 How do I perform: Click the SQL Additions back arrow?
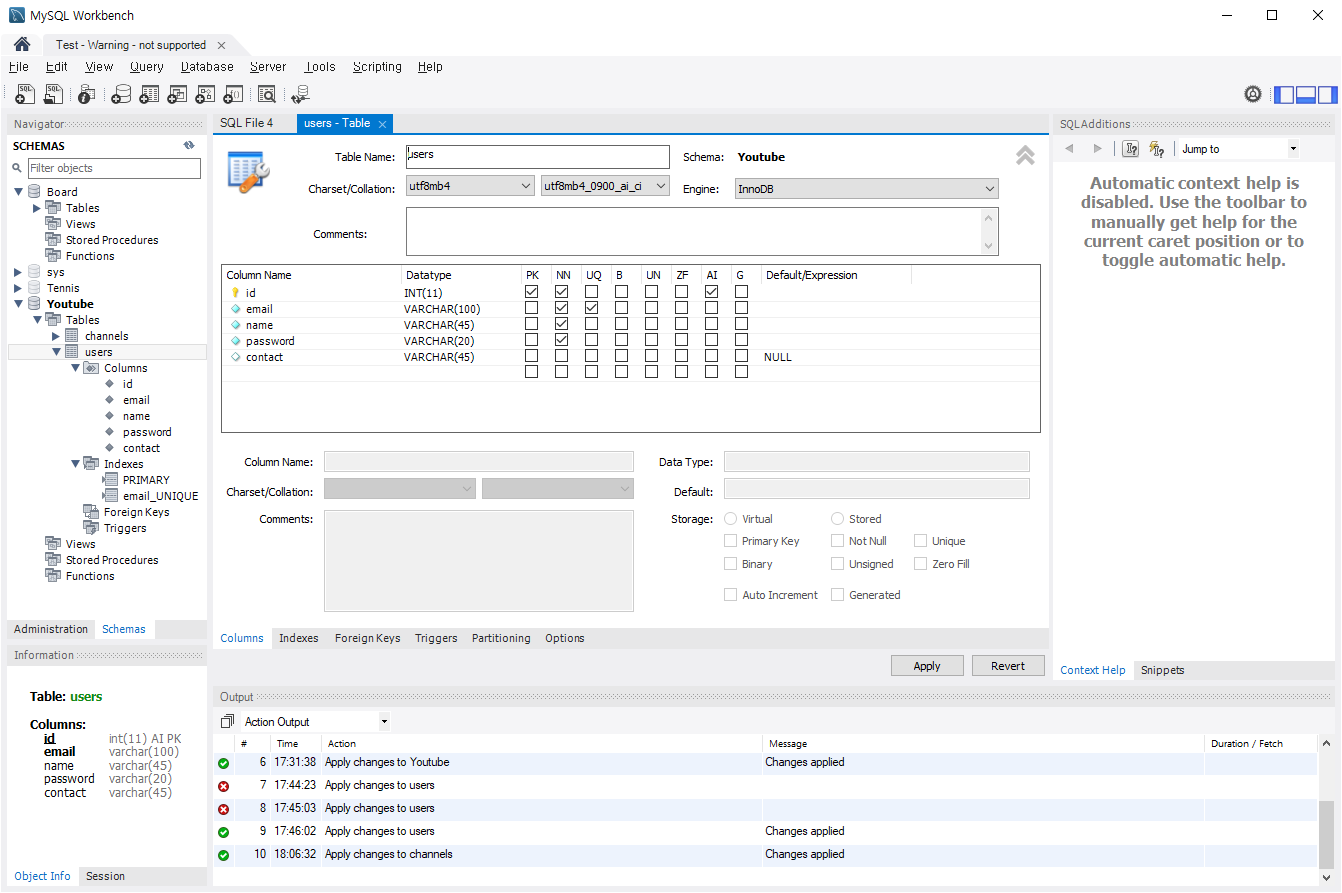tap(1069, 149)
